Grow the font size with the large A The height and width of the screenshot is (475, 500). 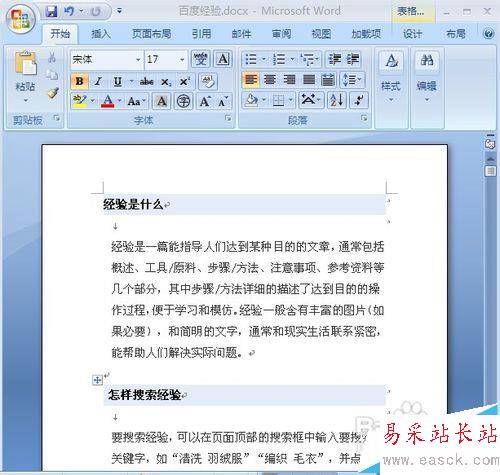click(x=205, y=101)
